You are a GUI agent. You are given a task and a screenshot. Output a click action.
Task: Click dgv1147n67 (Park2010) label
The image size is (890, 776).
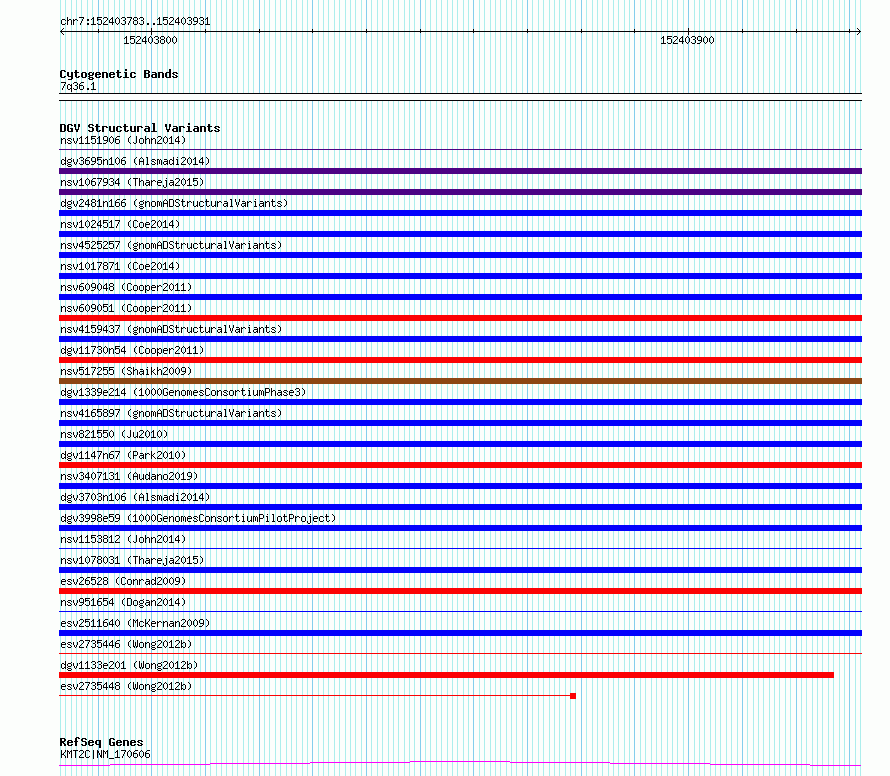click(123, 455)
